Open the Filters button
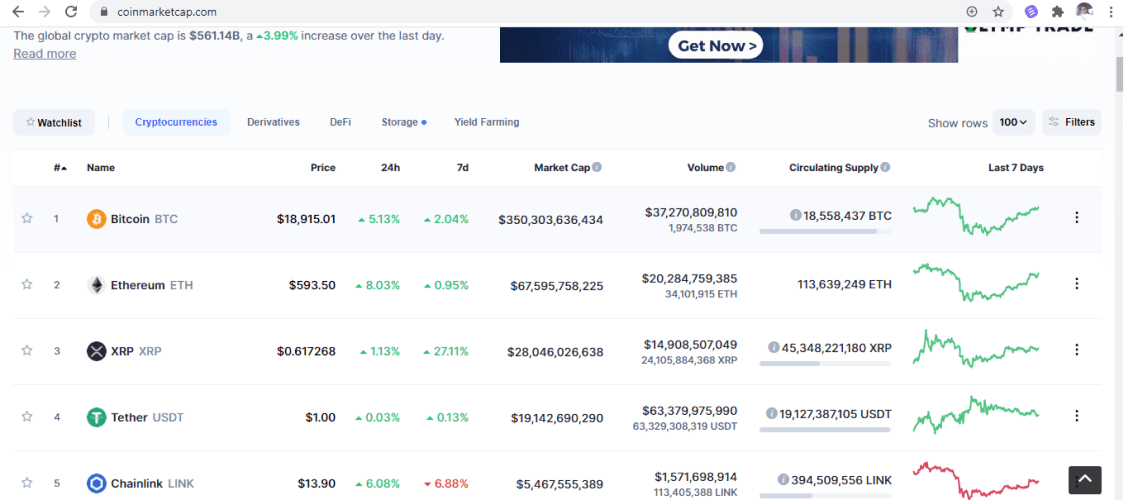Image resolution: width=1124 pixels, height=500 pixels. [x=1072, y=122]
